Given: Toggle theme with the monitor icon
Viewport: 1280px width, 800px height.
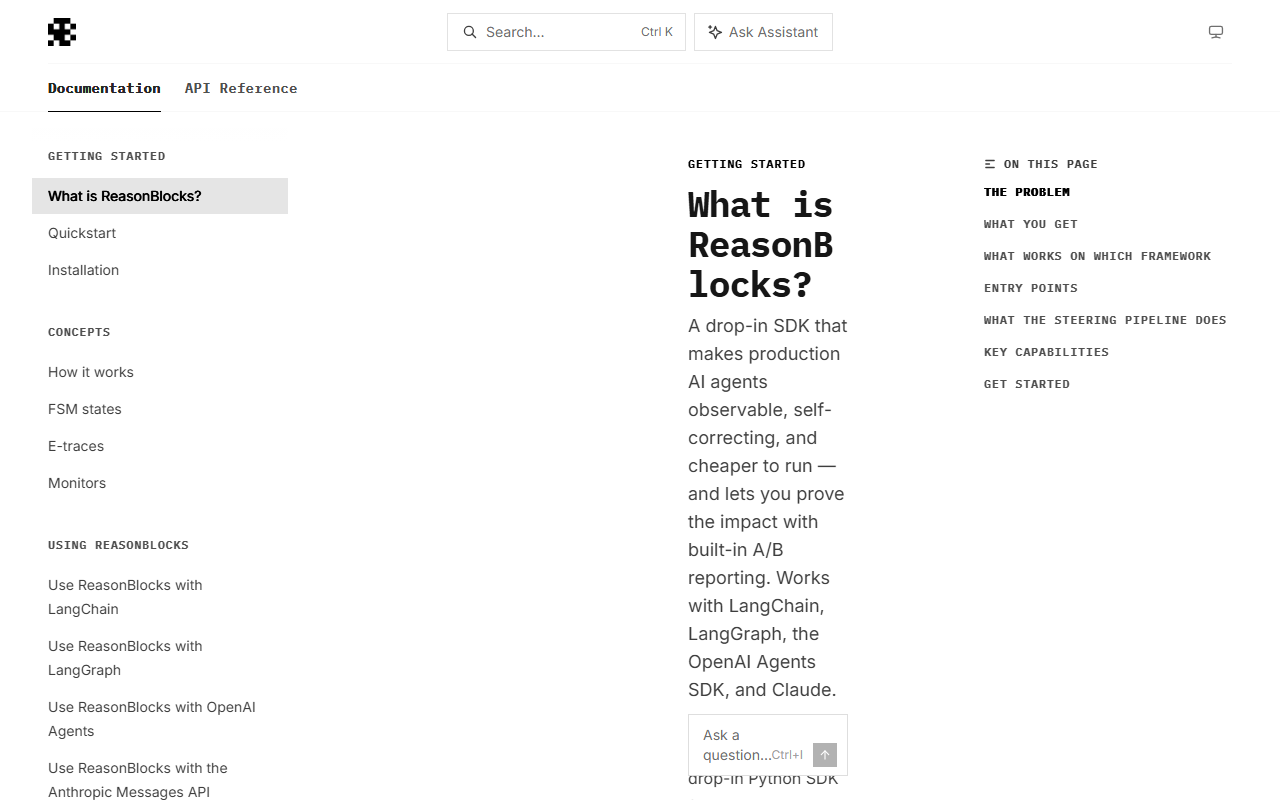Looking at the screenshot, I should (1216, 32).
